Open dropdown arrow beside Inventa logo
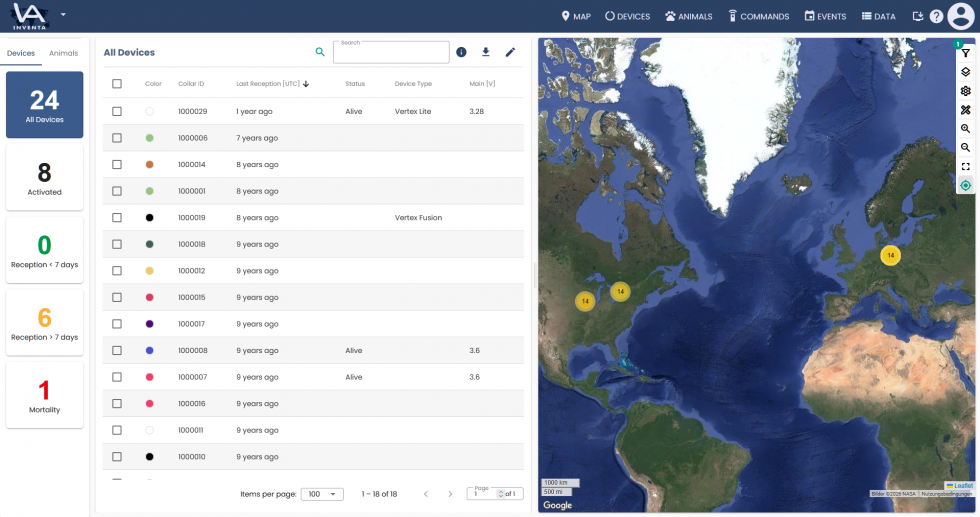Image resolution: width=980 pixels, height=517 pixels. tap(64, 15)
